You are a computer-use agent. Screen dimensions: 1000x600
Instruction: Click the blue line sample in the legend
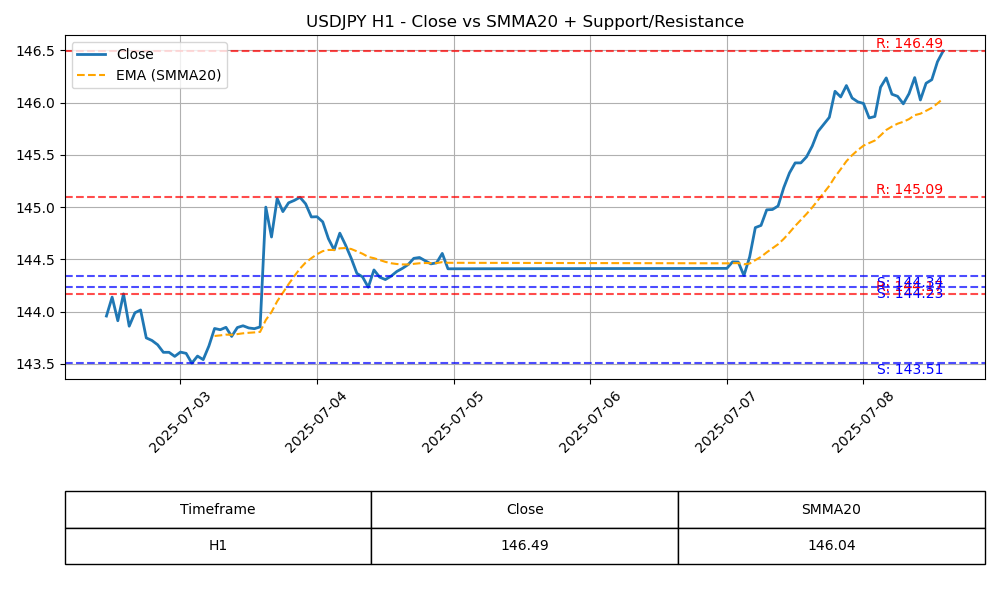pyautogui.click(x=91, y=54)
